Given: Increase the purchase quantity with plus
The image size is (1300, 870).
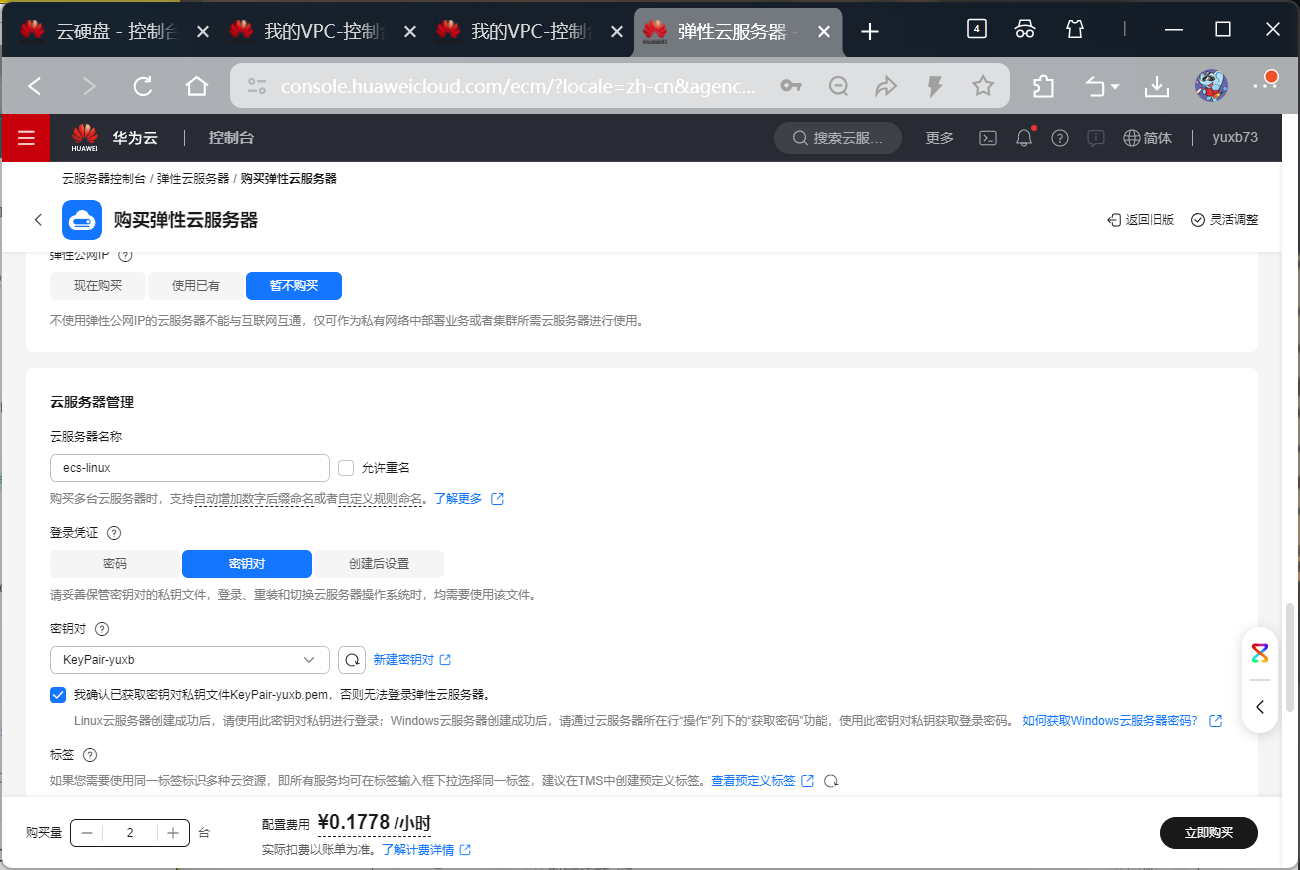Looking at the screenshot, I should tap(173, 833).
